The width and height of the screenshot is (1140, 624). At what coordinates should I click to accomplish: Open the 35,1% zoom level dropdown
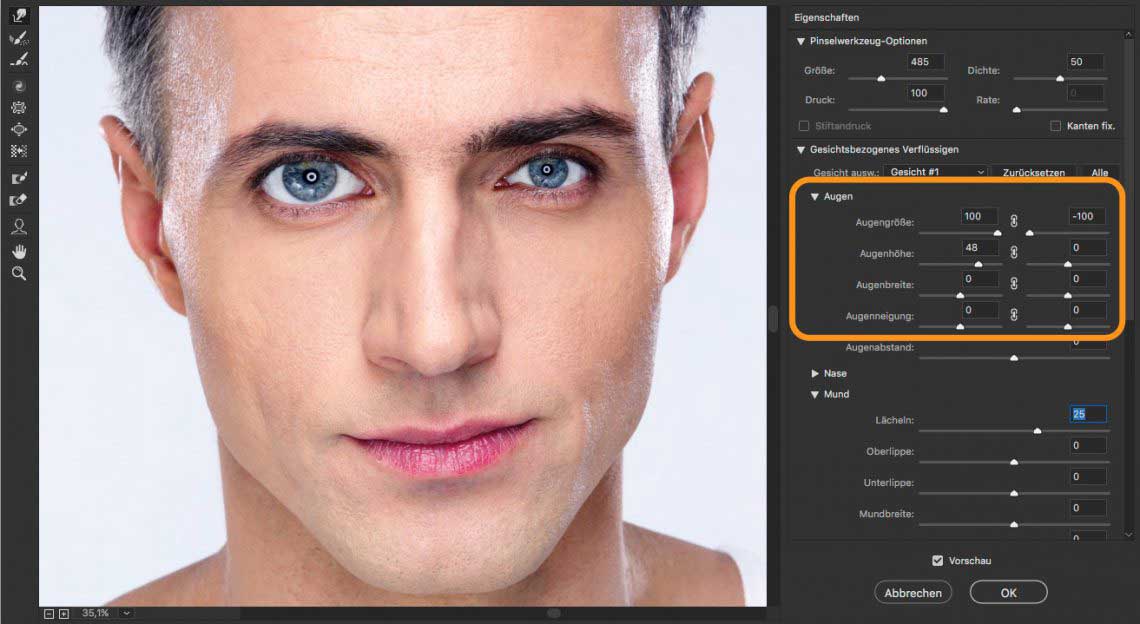[x=127, y=613]
